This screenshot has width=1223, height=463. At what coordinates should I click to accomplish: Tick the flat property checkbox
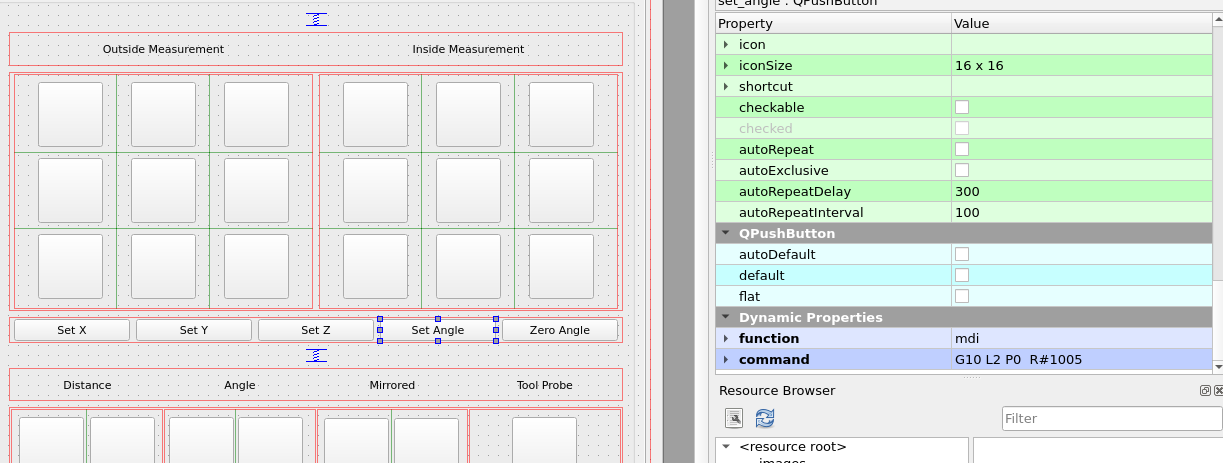[962, 296]
